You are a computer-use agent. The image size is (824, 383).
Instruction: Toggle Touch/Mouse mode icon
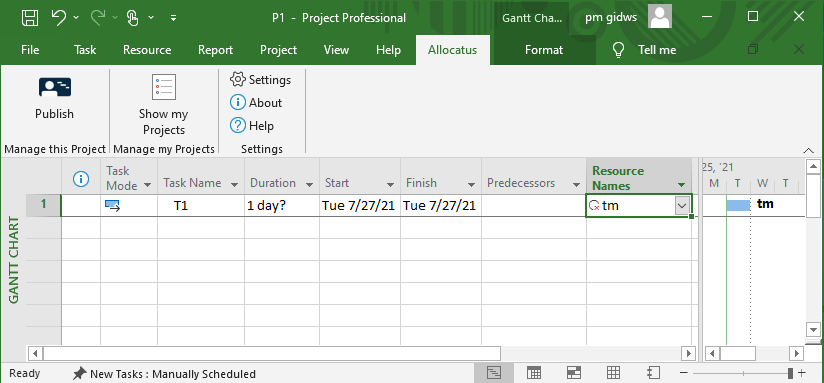coord(132,18)
